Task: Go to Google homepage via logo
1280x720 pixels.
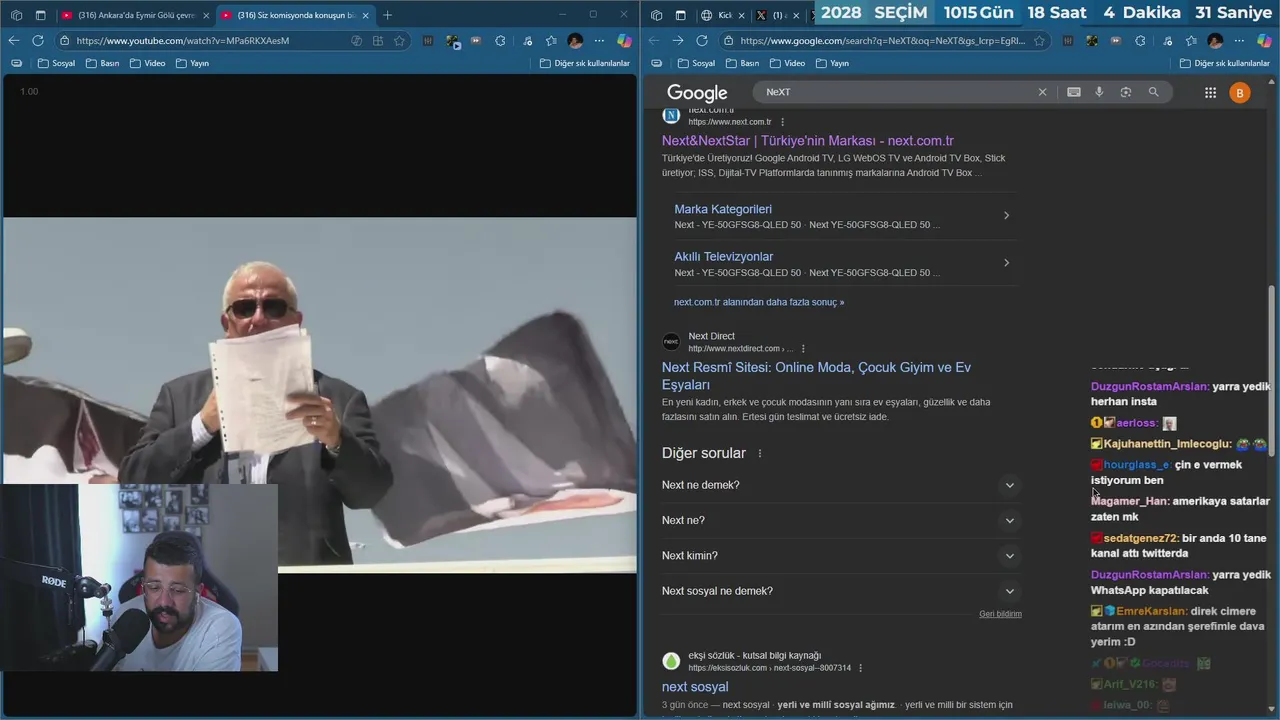Action: click(697, 92)
